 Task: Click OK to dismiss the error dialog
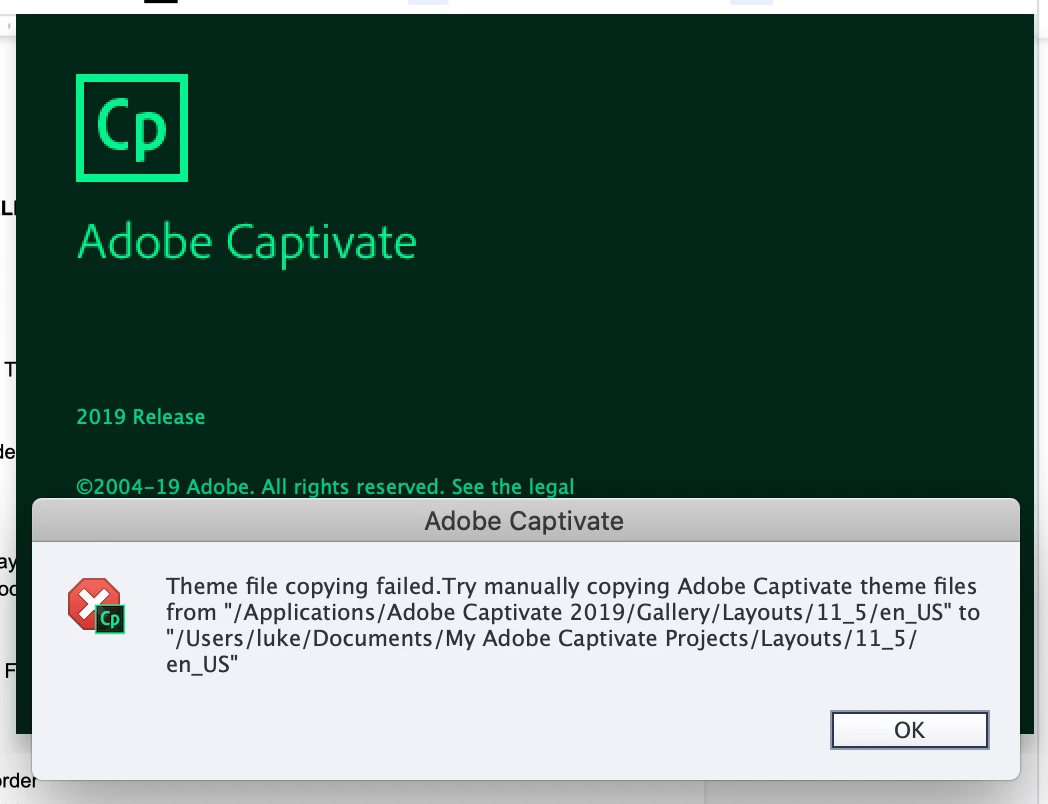909,730
